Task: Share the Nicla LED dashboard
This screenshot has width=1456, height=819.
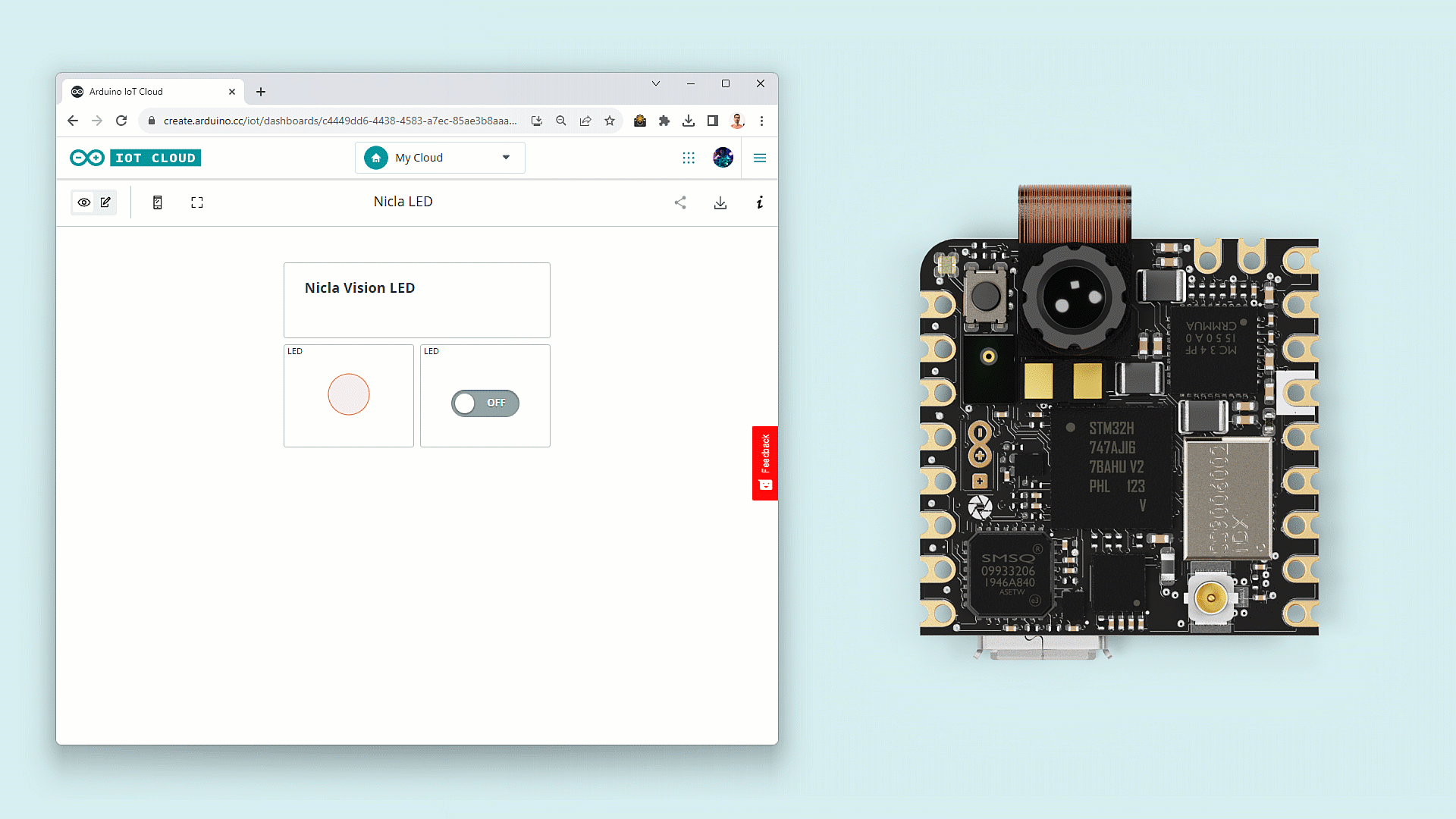Action: click(x=680, y=202)
